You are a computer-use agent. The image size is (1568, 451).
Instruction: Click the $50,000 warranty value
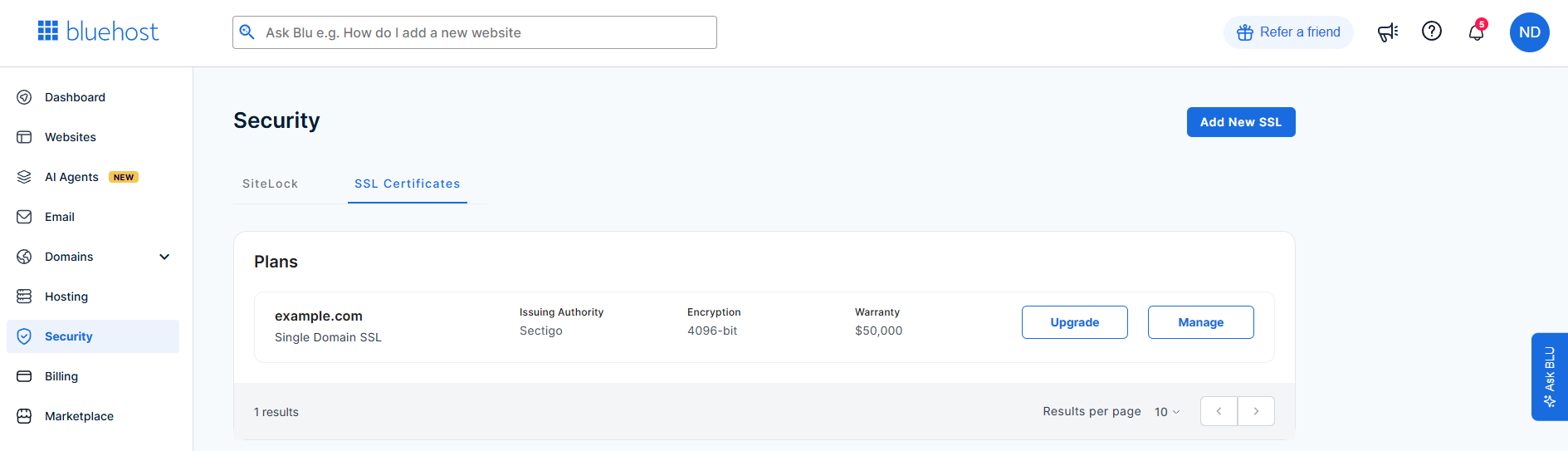click(x=878, y=331)
